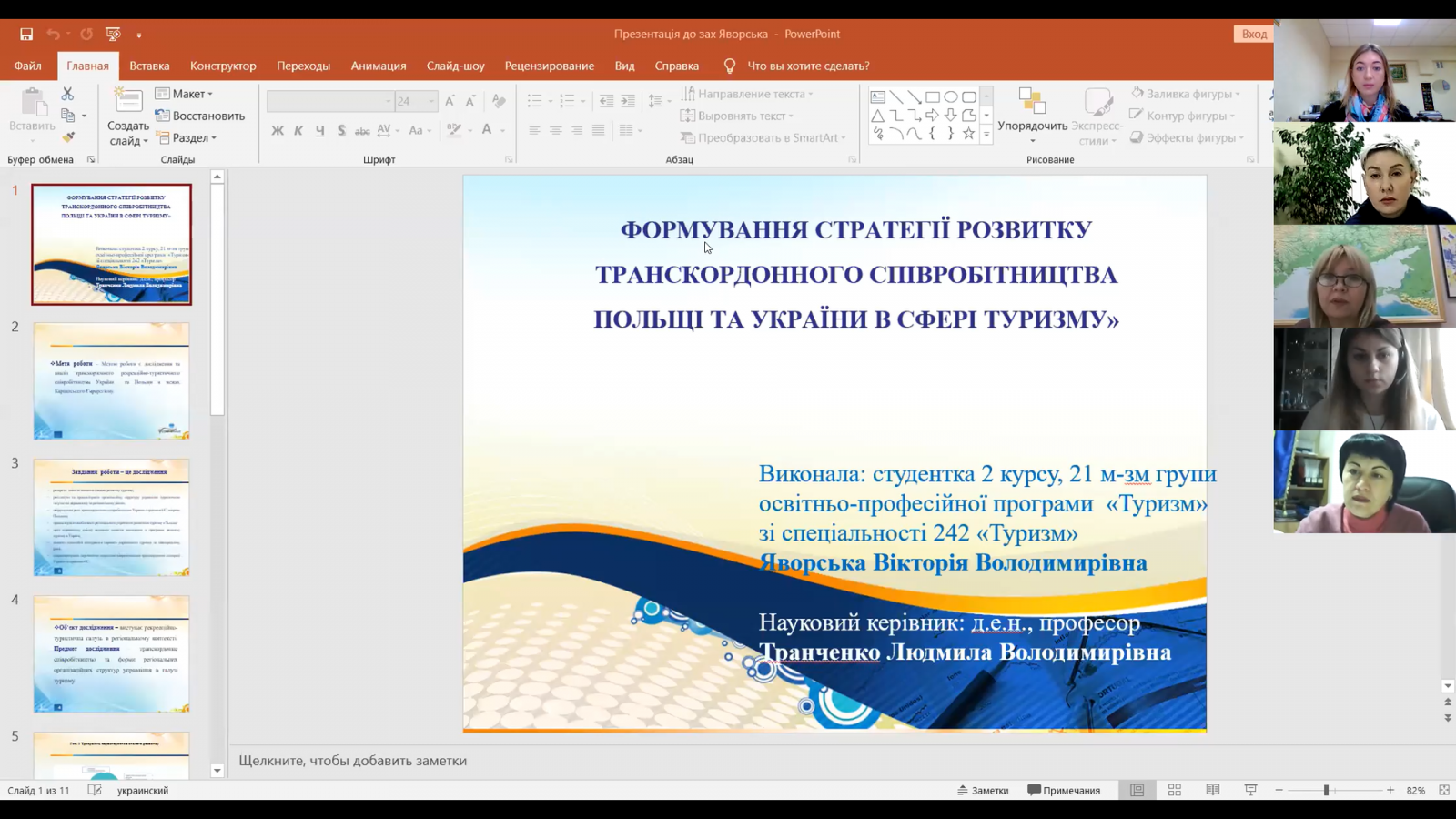This screenshot has height=819, width=1456.
Task: Select the oval shape in shapes gallery
Action: point(950,96)
